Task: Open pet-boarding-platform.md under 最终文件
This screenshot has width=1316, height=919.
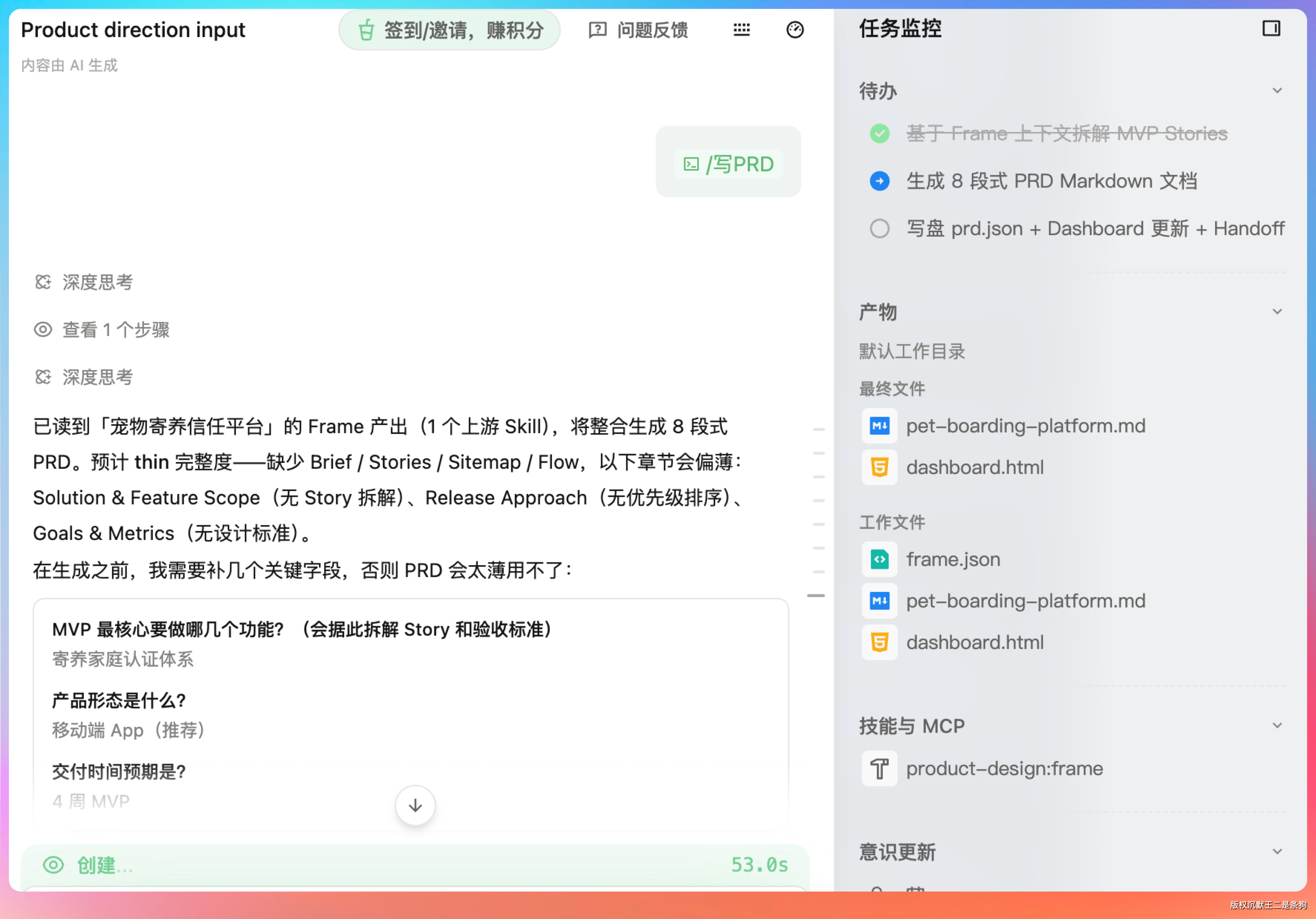Action: tap(1004, 426)
